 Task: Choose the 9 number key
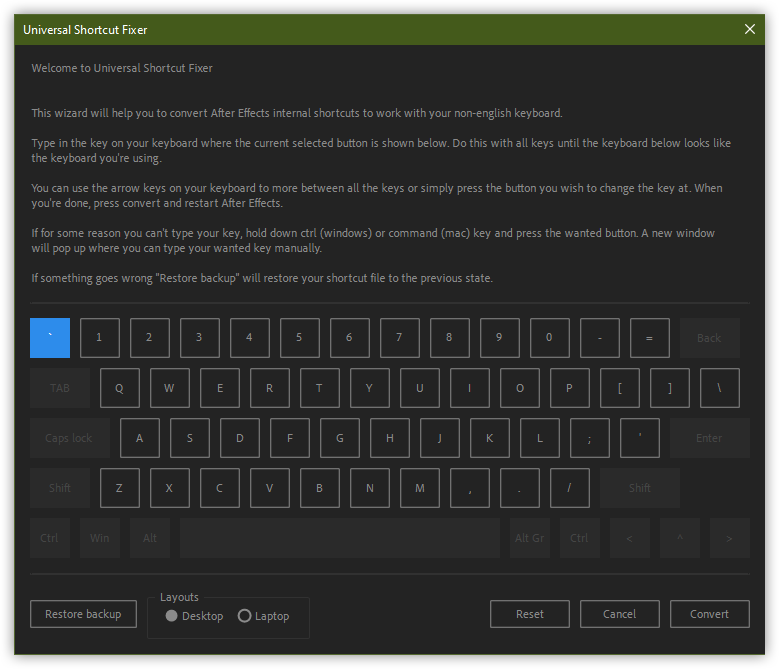(500, 338)
